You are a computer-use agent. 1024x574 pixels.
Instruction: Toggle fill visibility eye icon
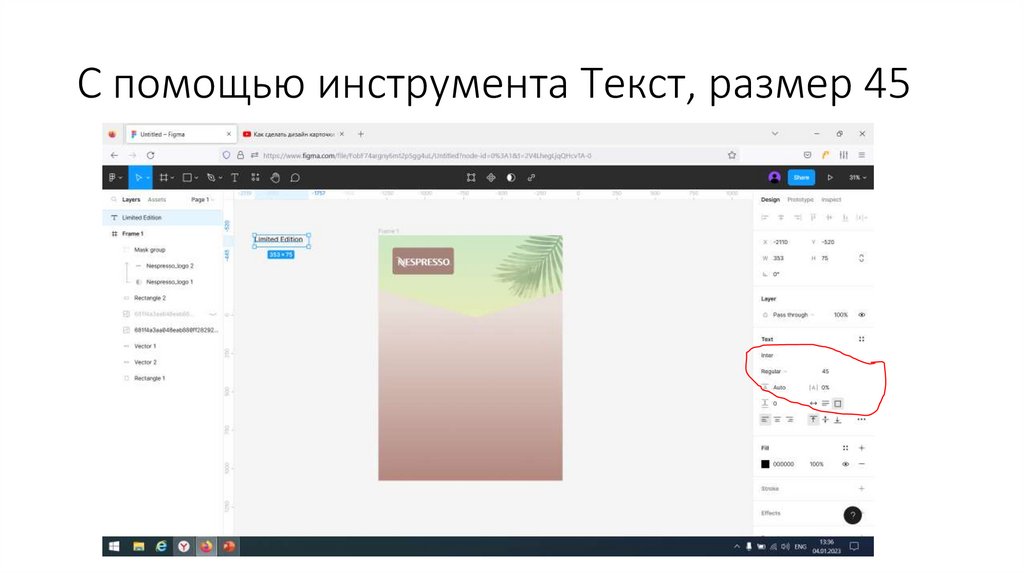pyautogui.click(x=845, y=464)
